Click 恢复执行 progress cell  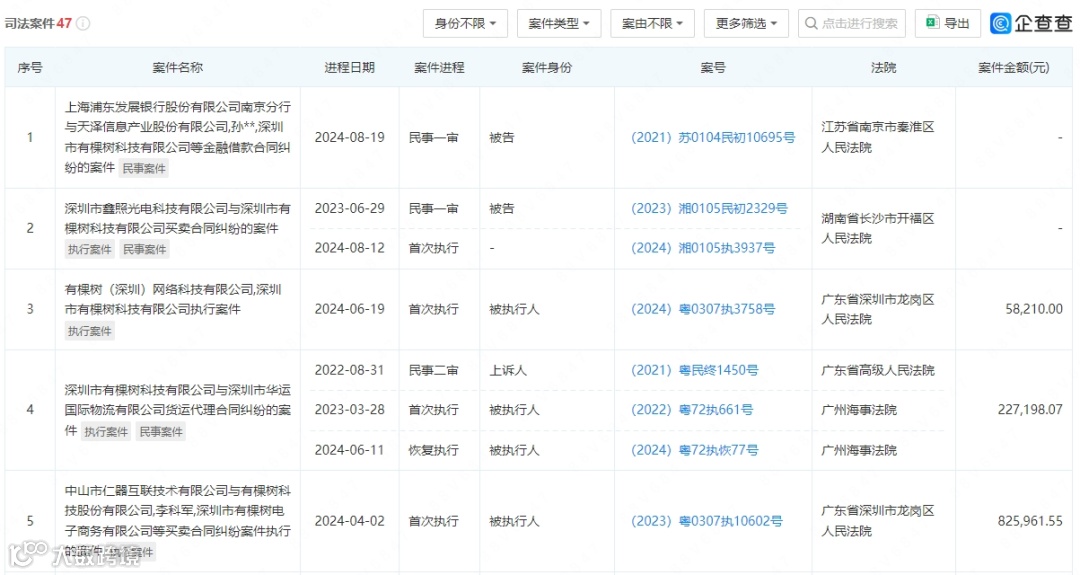(433, 450)
